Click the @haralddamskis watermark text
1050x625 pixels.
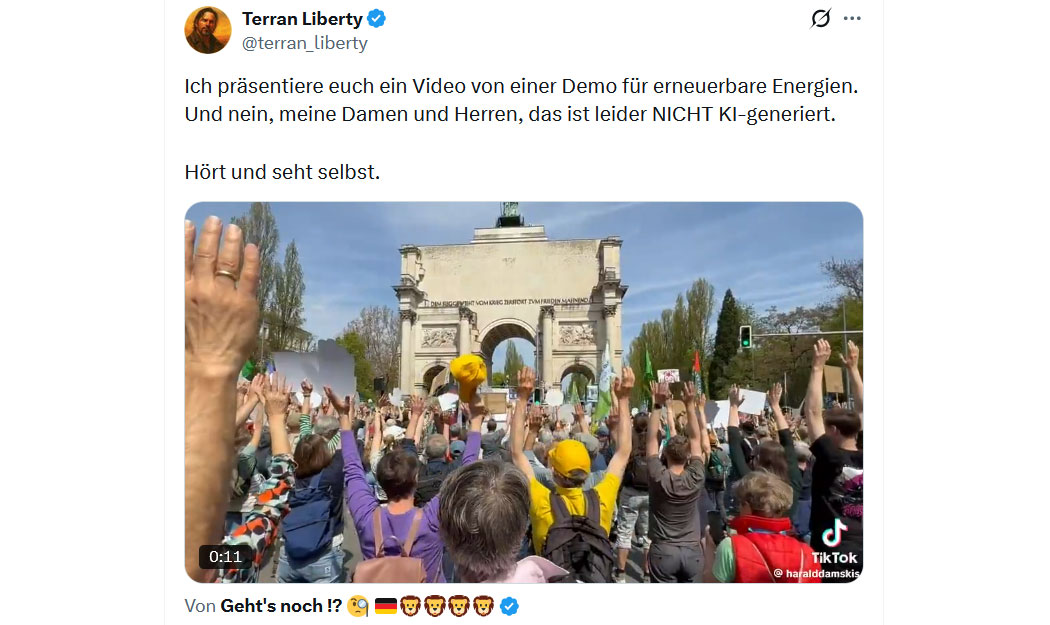coord(816,573)
